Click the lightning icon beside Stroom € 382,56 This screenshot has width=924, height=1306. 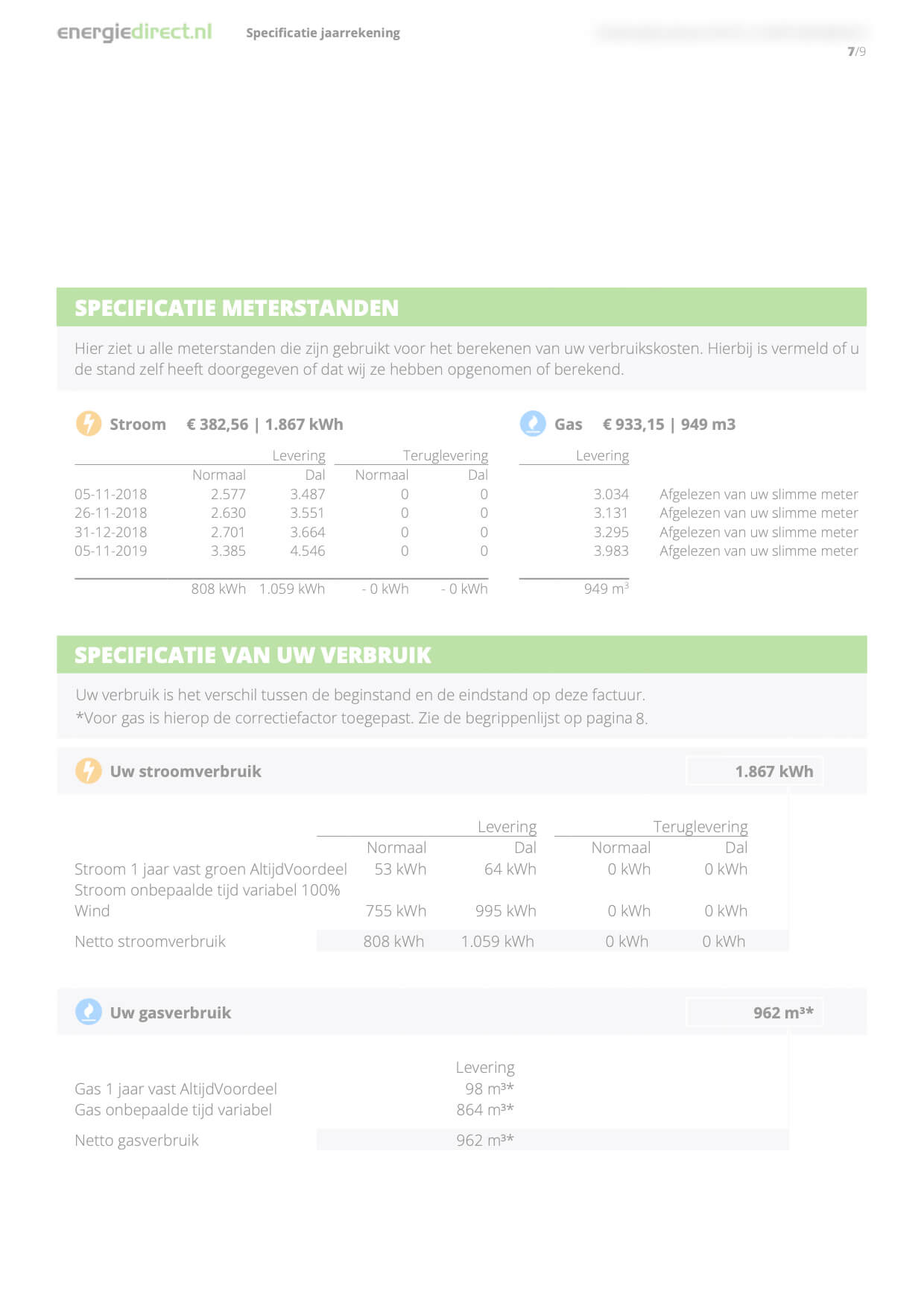click(x=88, y=423)
